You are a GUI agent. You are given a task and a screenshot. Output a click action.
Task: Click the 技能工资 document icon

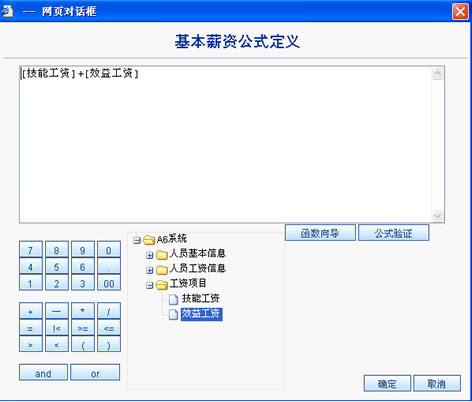point(173,299)
